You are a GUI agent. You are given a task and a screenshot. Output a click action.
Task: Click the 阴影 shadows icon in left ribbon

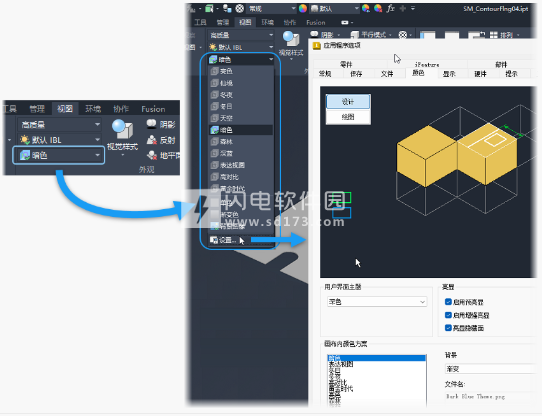[x=151, y=124]
